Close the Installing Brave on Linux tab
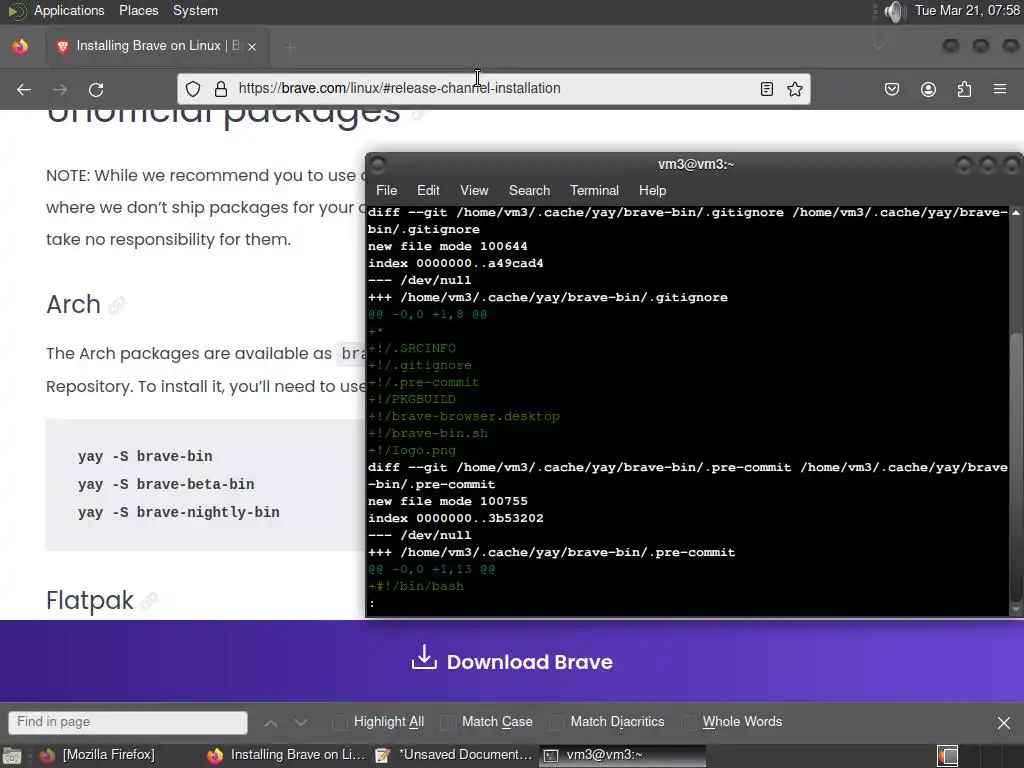The image size is (1024, 768). click(x=252, y=46)
